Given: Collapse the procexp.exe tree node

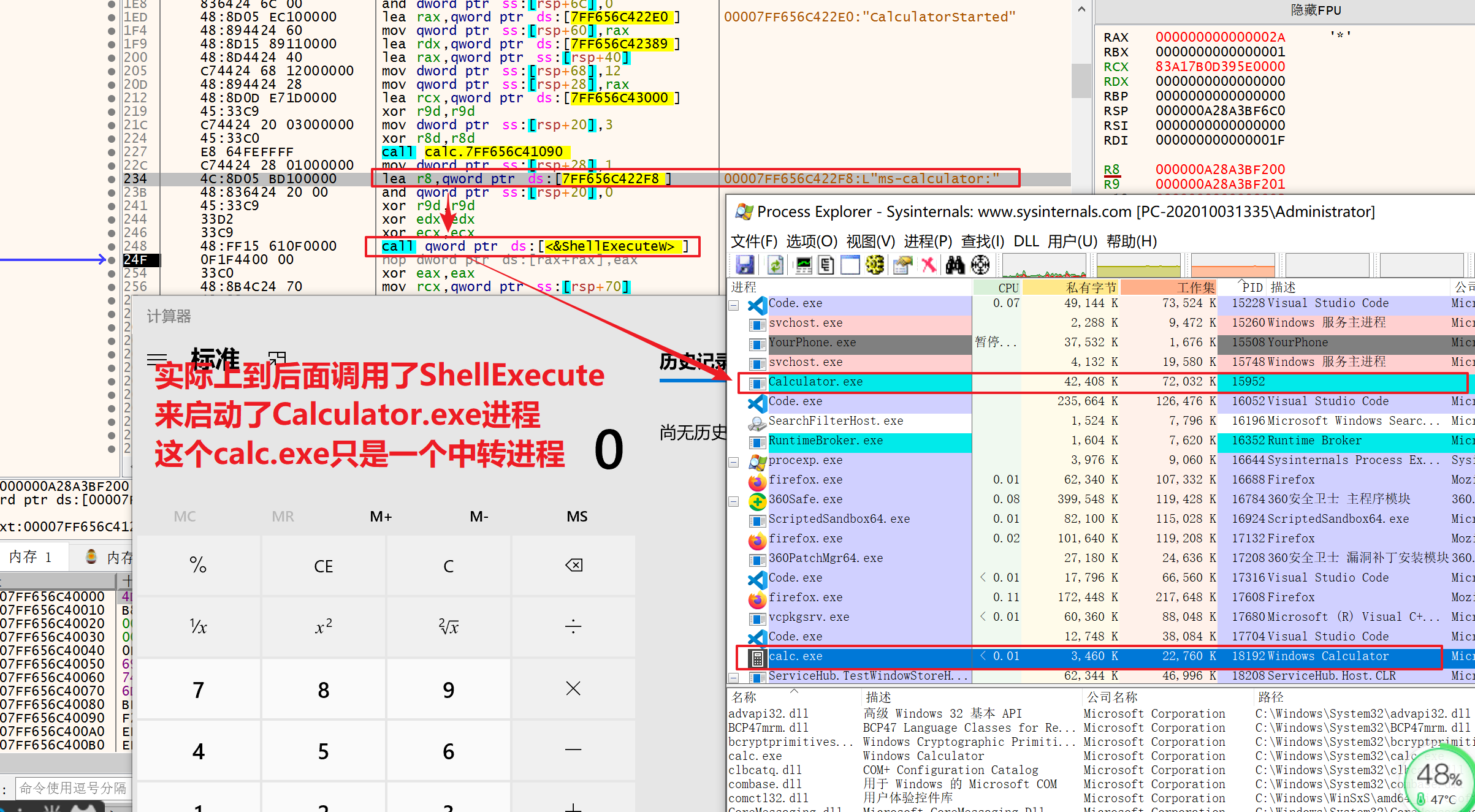Looking at the screenshot, I should tap(733, 462).
